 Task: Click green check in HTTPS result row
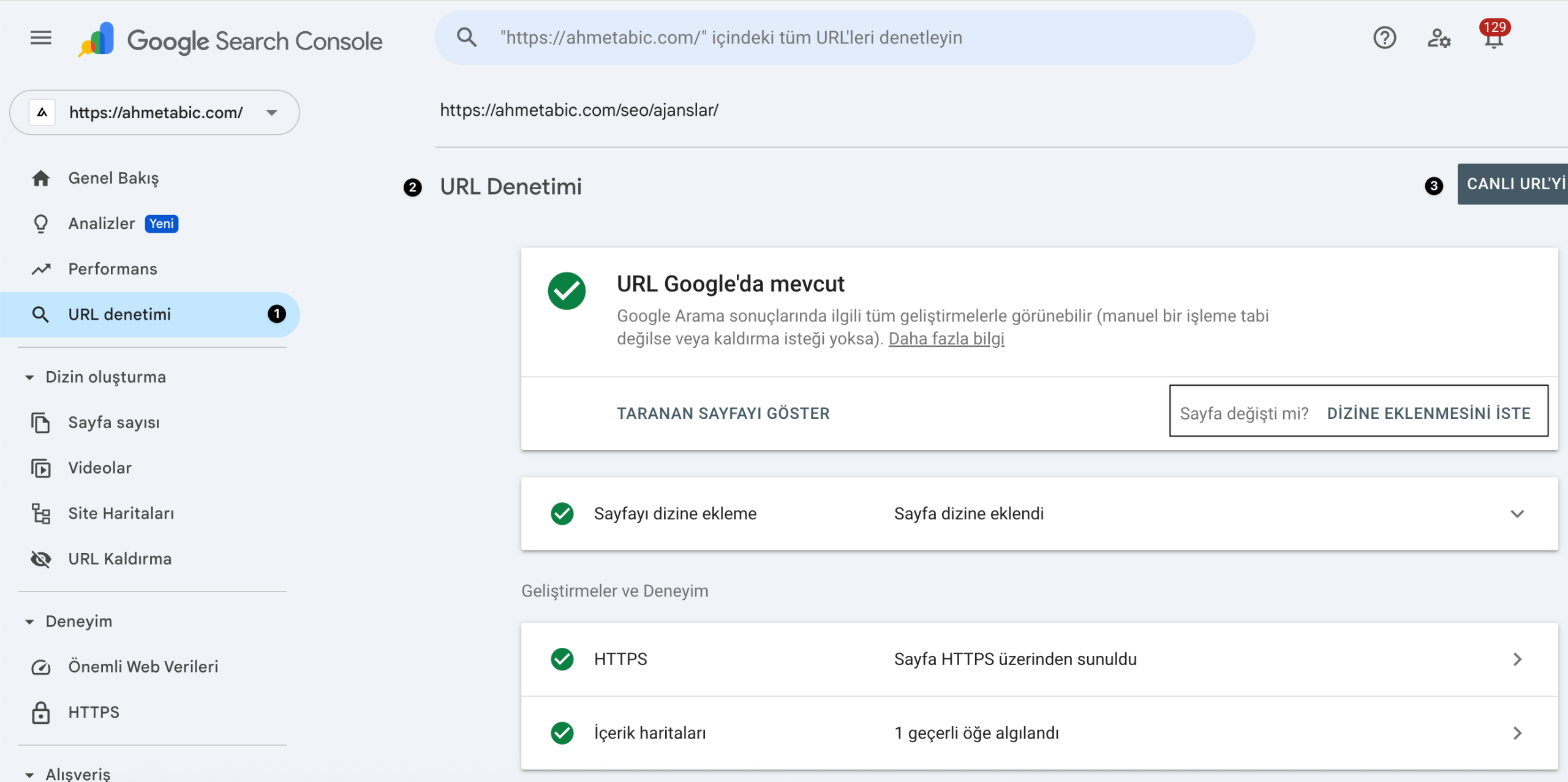(562, 660)
